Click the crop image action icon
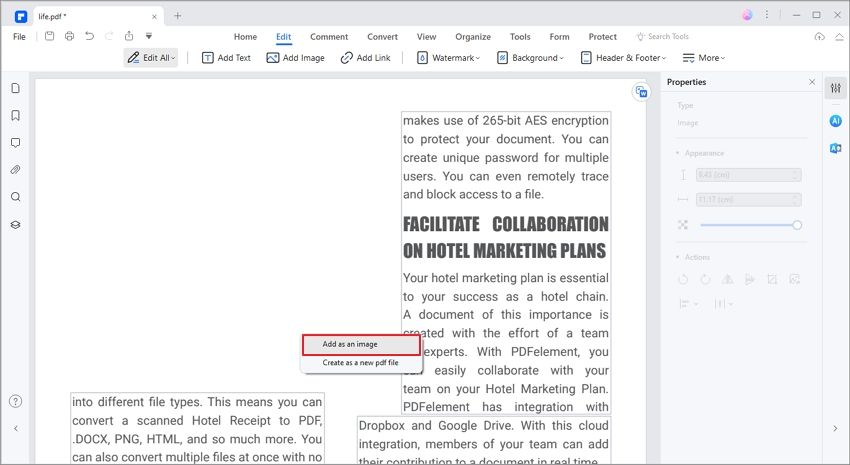Image resolution: width=850 pixels, height=465 pixels. click(772, 280)
